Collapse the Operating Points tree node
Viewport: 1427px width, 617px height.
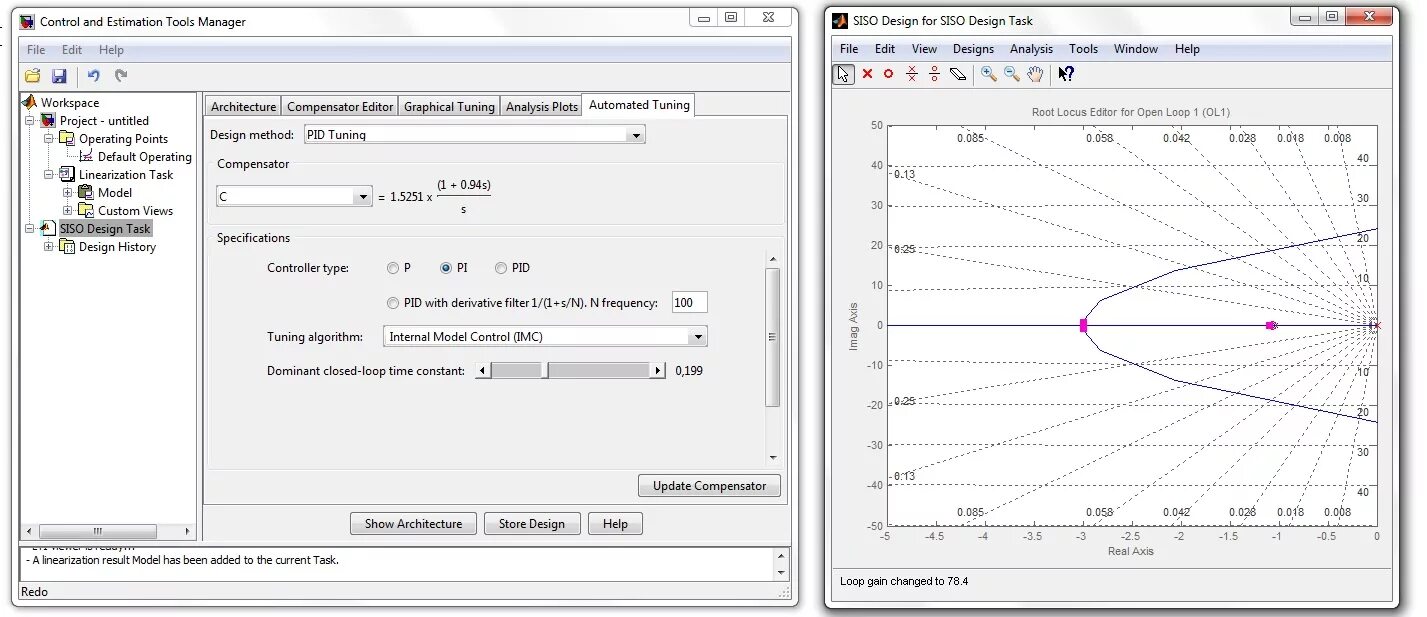pos(49,138)
